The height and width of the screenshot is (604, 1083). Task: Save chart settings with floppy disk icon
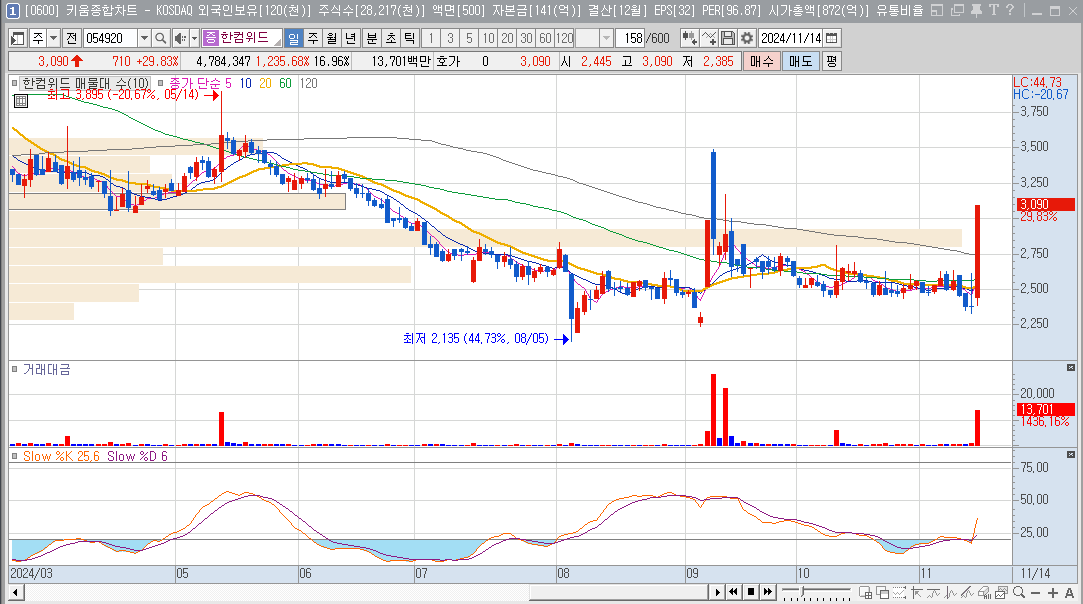tap(727, 38)
